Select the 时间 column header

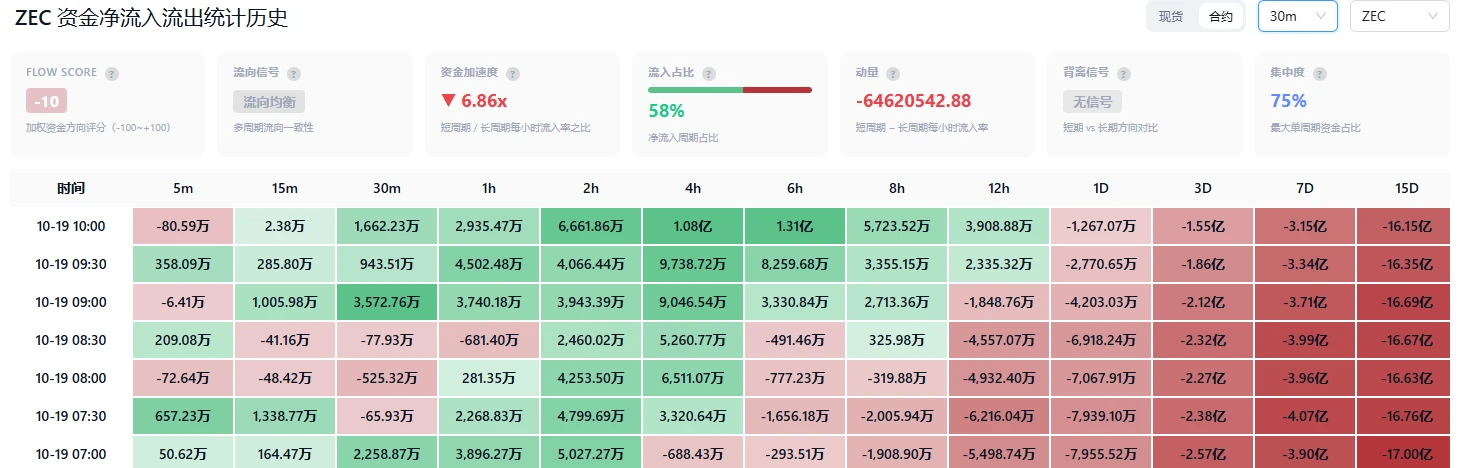point(71,188)
